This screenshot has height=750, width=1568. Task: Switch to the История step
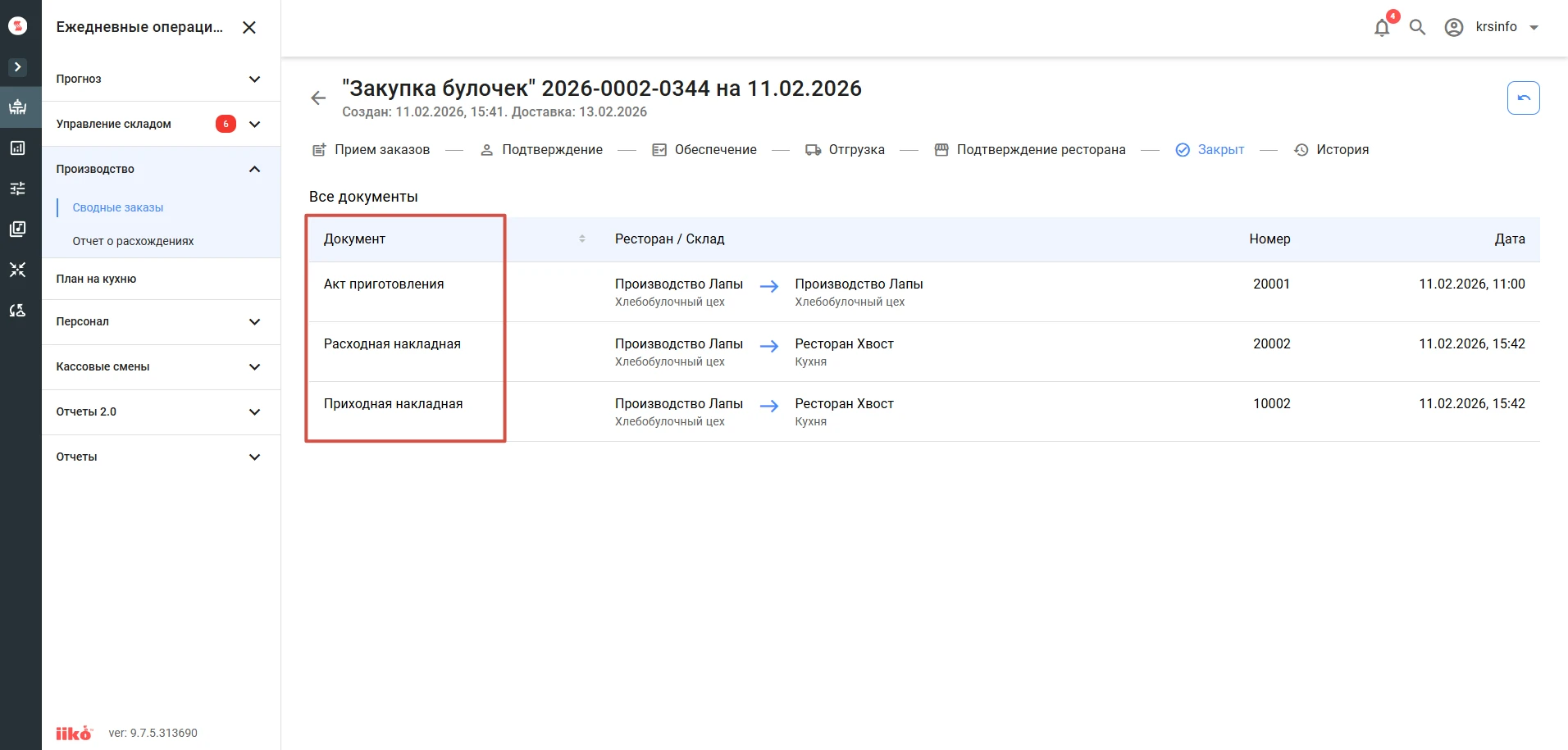click(1331, 150)
